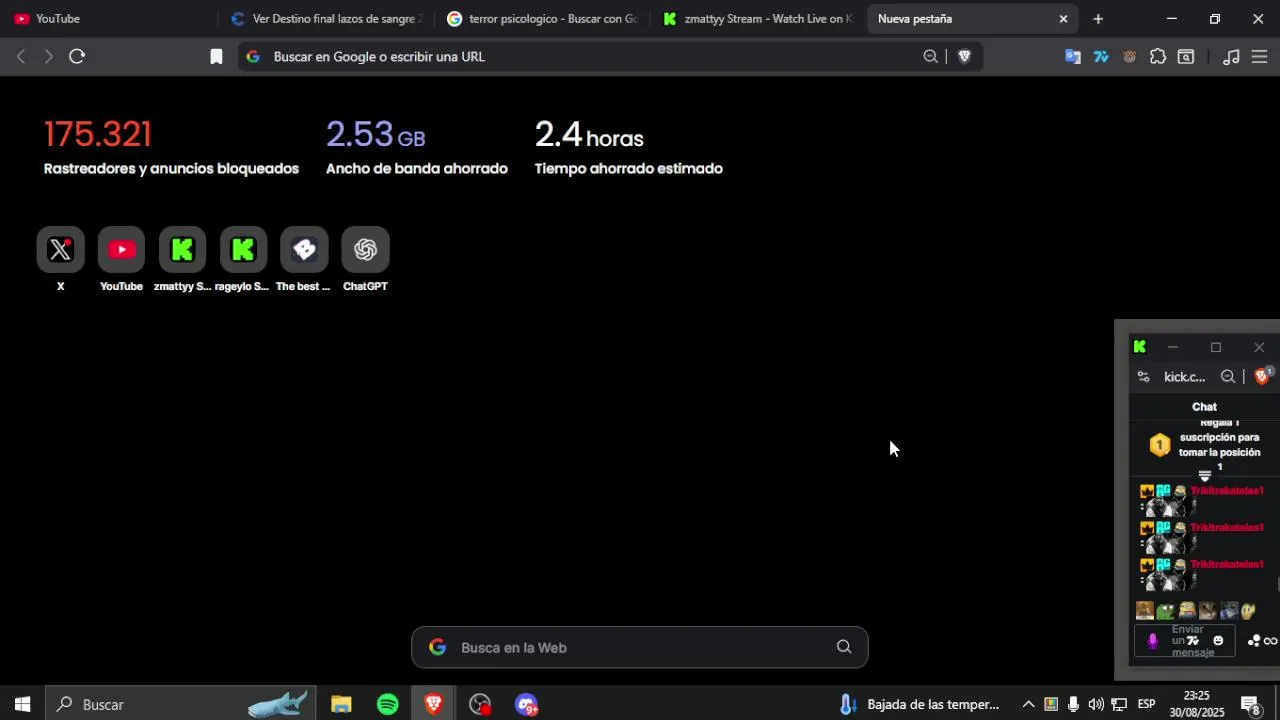Screen dimensions: 1280x720
Task: Open Brave Shields icon in the Kick popup
Action: [1262, 376]
